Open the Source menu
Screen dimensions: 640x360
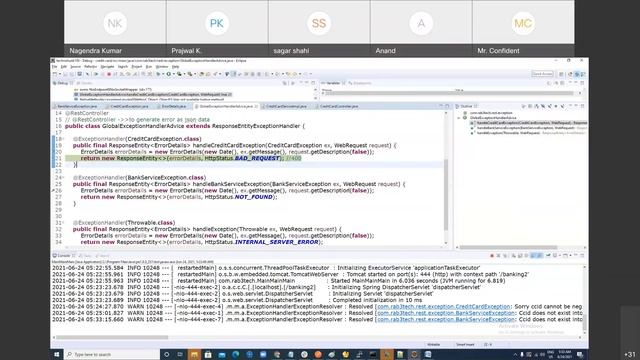76,67
